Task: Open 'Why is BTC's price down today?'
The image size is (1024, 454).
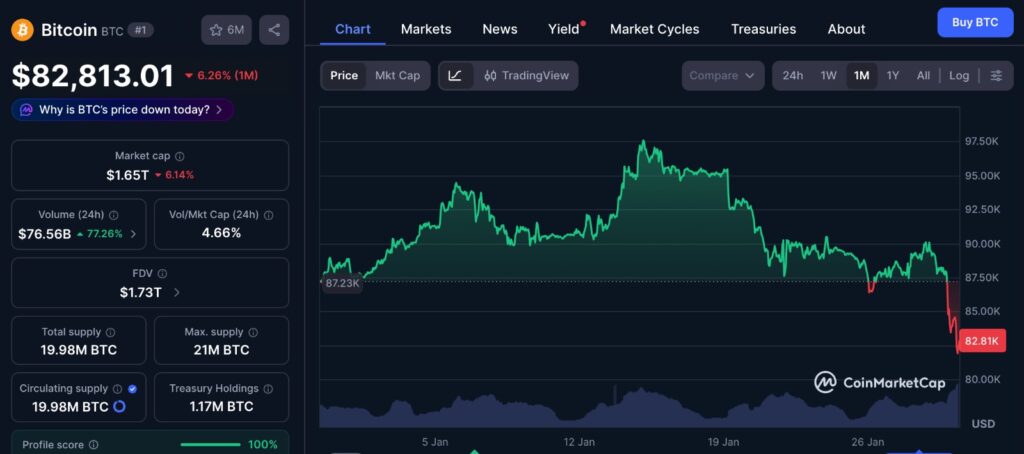Action: (x=123, y=110)
